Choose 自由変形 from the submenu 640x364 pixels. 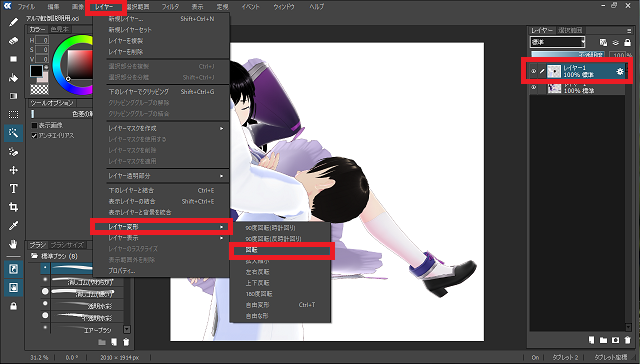[x=257, y=305]
